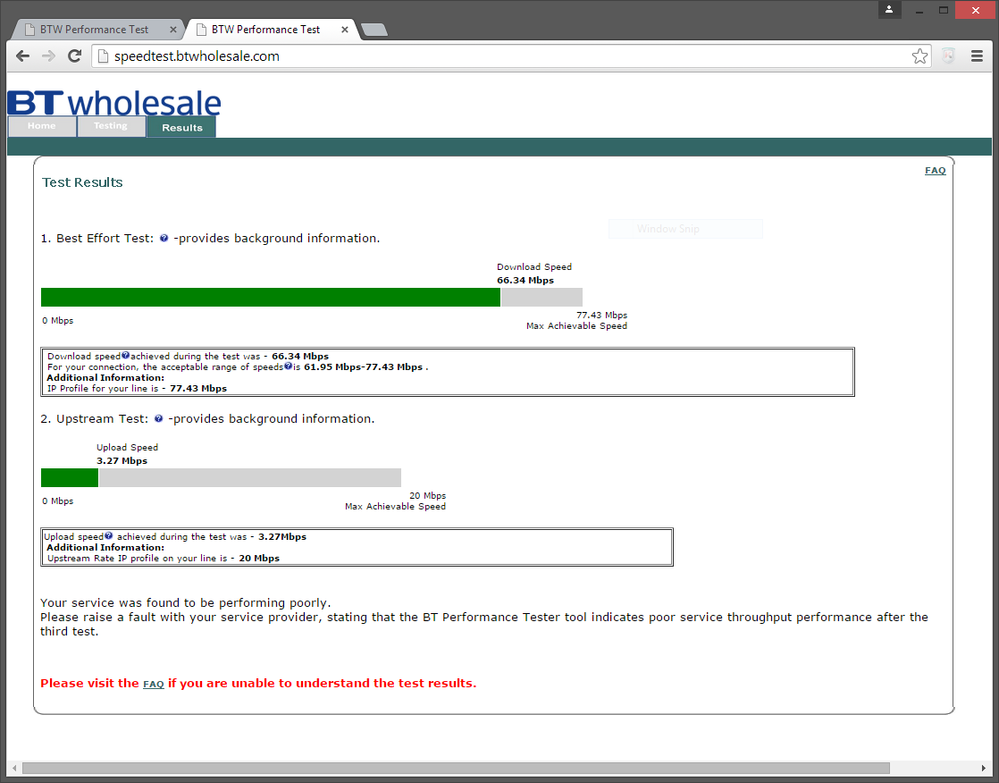Click the BT wholesale logo

coord(114,102)
